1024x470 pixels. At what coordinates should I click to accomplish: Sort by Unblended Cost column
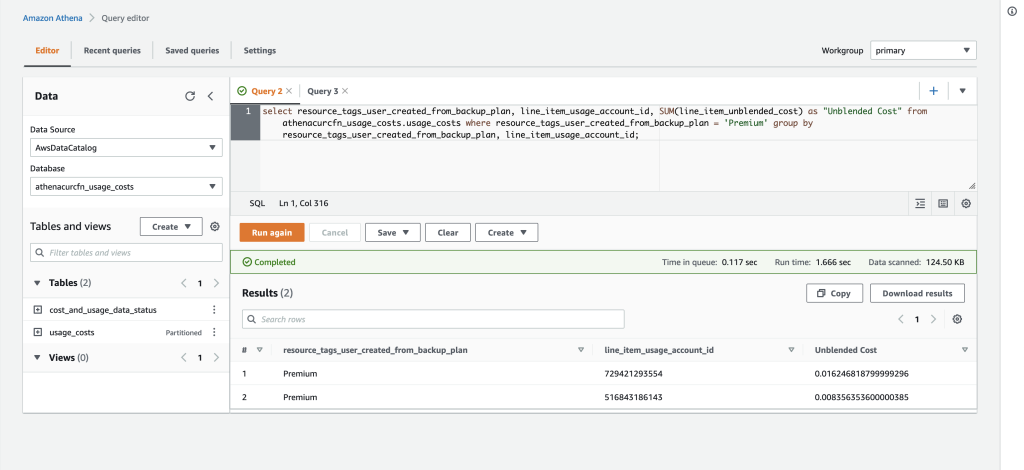(965, 350)
